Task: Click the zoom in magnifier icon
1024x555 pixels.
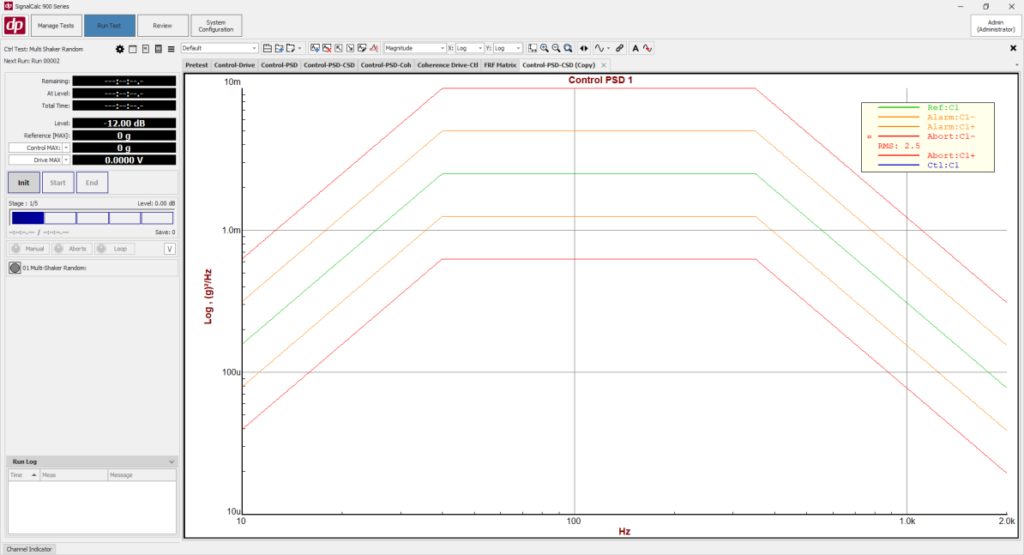Action: 544,48
